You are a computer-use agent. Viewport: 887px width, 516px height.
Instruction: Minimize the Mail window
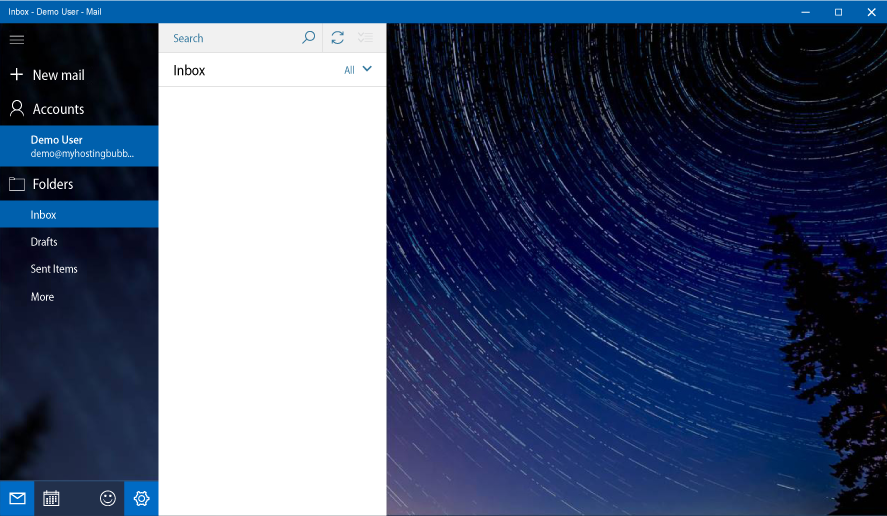pos(806,12)
